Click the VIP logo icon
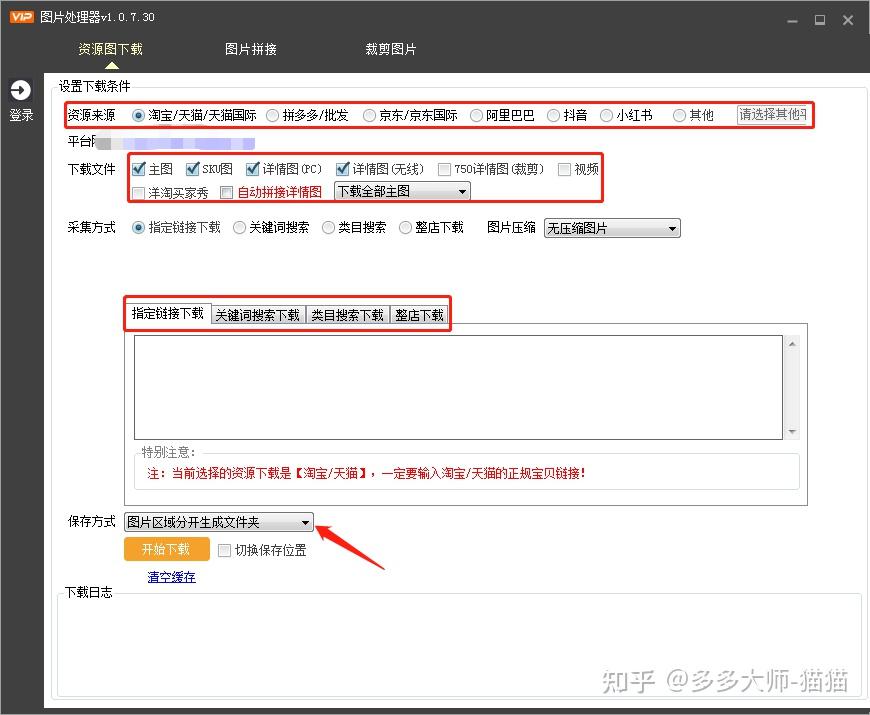Image resolution: width=870 pixels, height=715 pixels. pos(21,18)
